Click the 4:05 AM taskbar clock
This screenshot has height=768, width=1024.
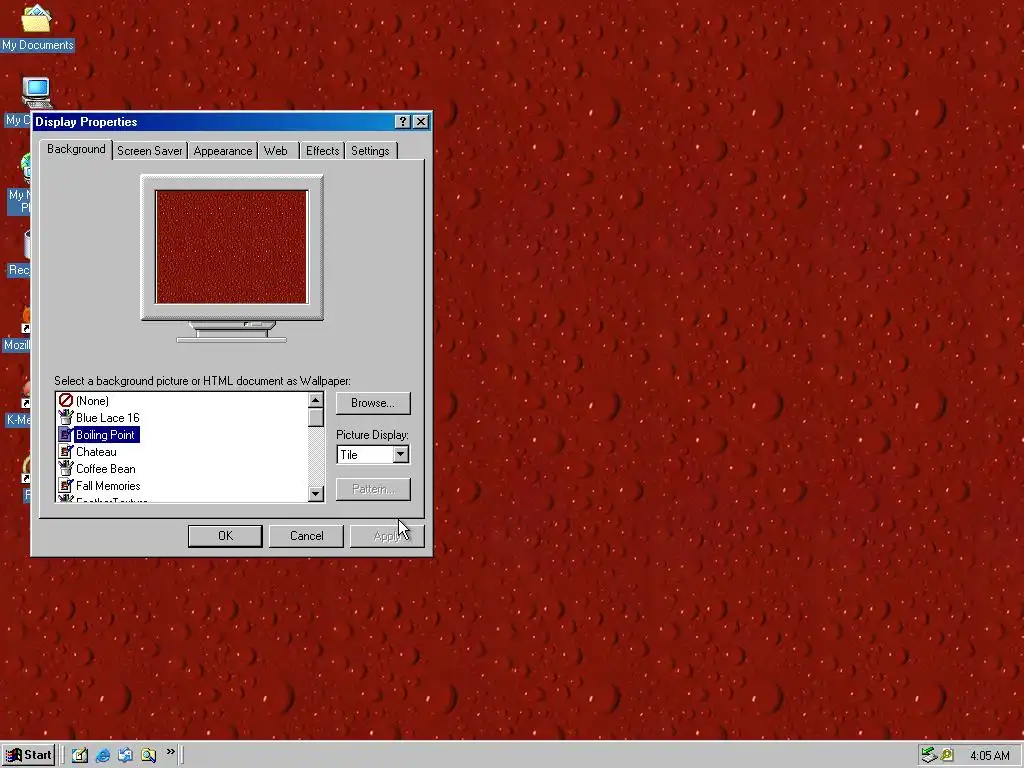pyautogui.click(x=989, y=756)
